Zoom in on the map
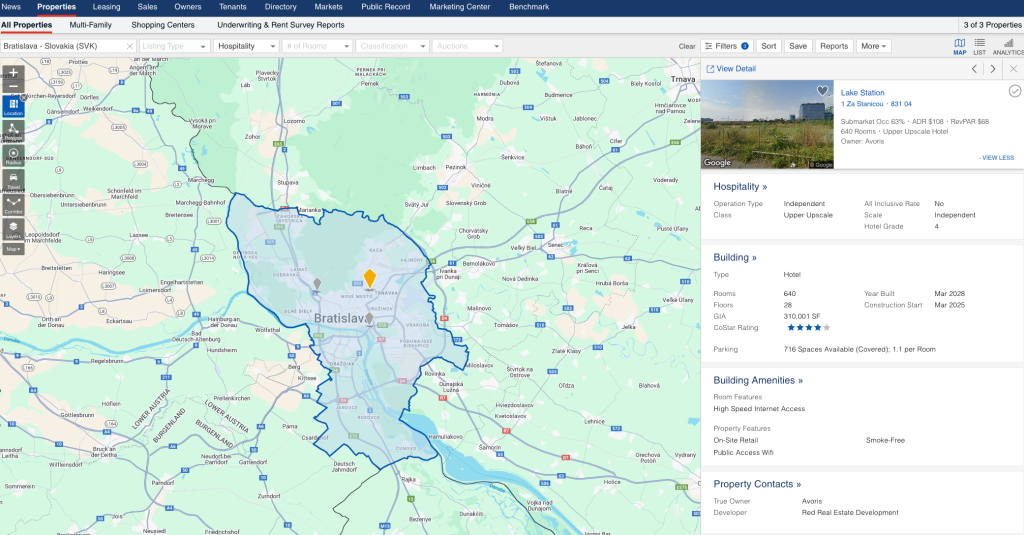The height and width of the screenshot is (535, 1024). pos(13,73)
